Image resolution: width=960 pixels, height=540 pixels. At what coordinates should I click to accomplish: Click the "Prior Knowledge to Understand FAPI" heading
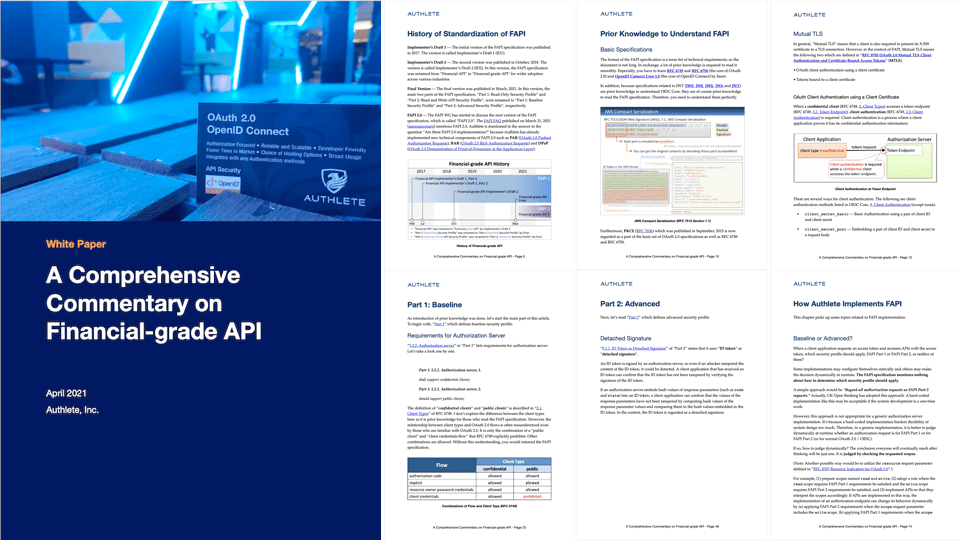pyautogui.click(x=664, y=34)
